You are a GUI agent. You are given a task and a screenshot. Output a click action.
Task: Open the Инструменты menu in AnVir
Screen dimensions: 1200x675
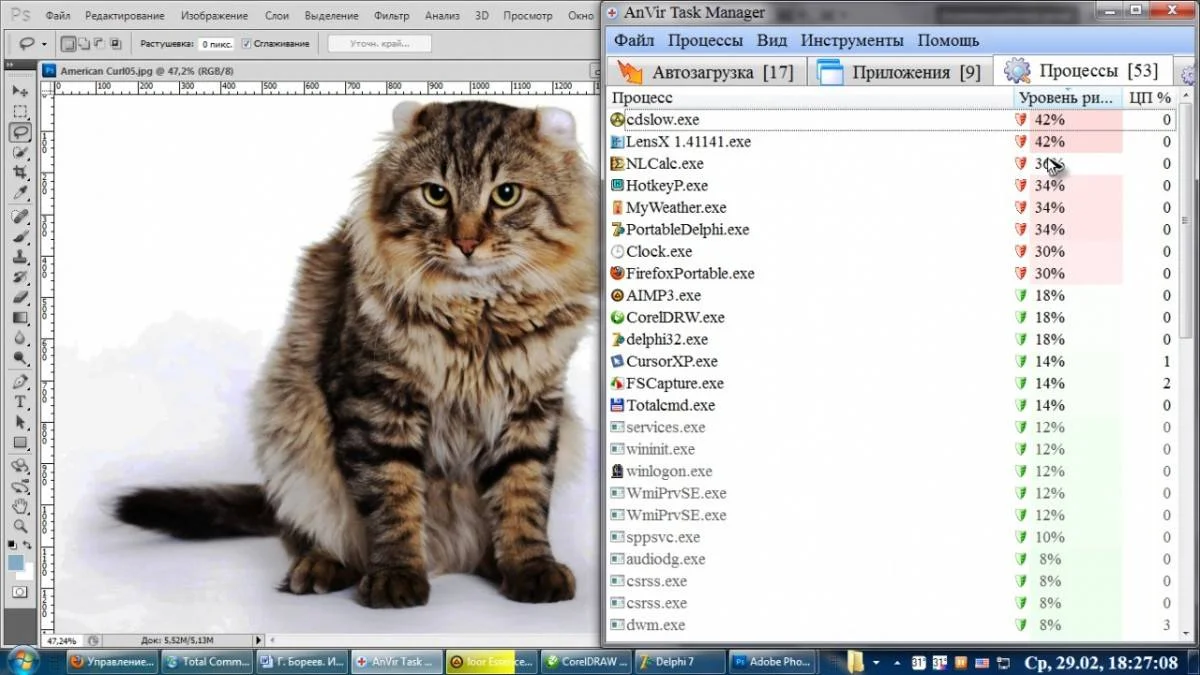(852, 41)
